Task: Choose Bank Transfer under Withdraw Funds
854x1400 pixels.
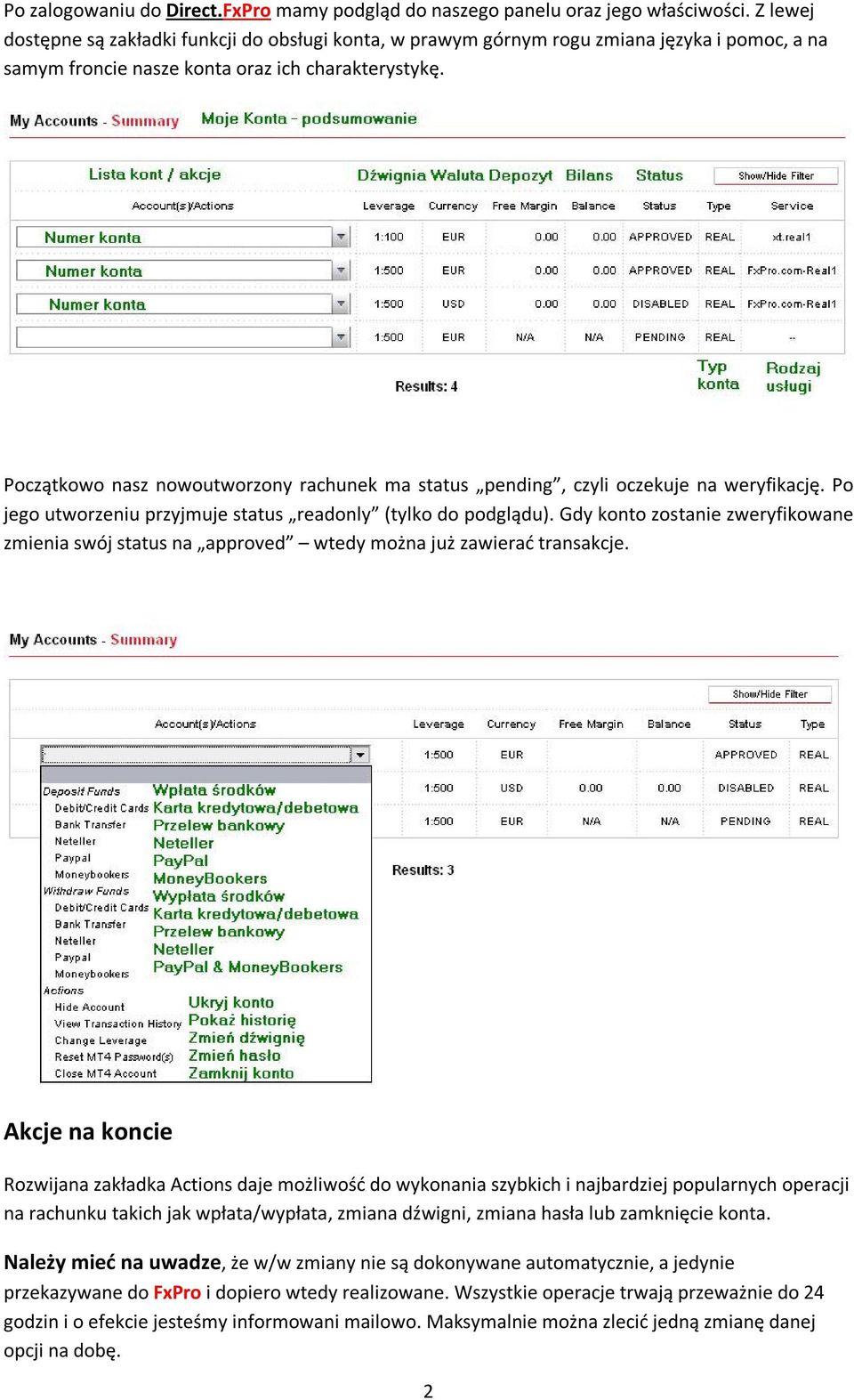Action: click(x=90, y=925)
